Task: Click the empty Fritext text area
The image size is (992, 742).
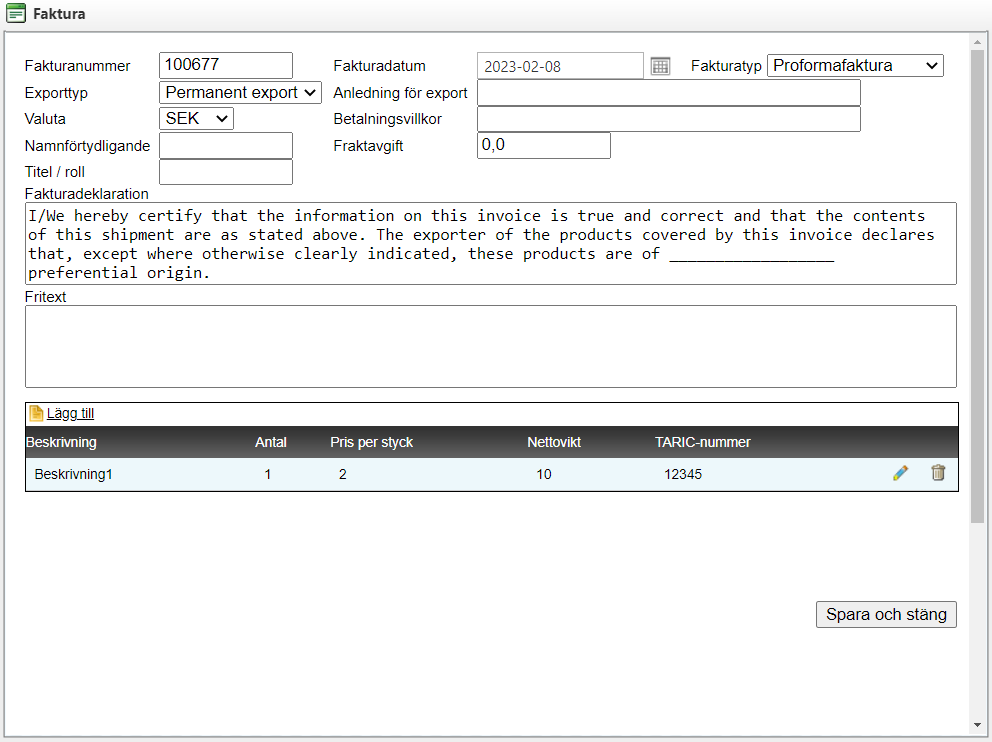Action: coord(490,346)
